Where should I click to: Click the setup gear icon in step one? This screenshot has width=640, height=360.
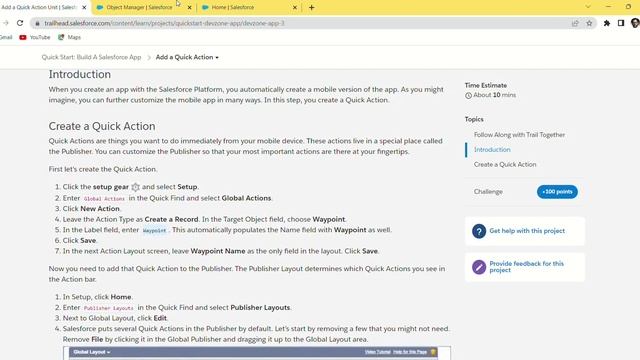point(136,187)
